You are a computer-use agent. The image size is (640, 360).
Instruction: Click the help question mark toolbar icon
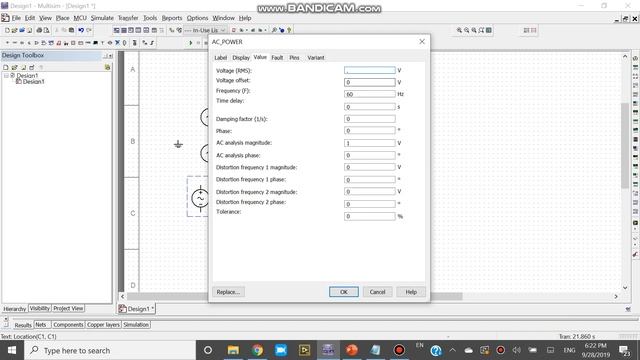(x=289, y=30)
